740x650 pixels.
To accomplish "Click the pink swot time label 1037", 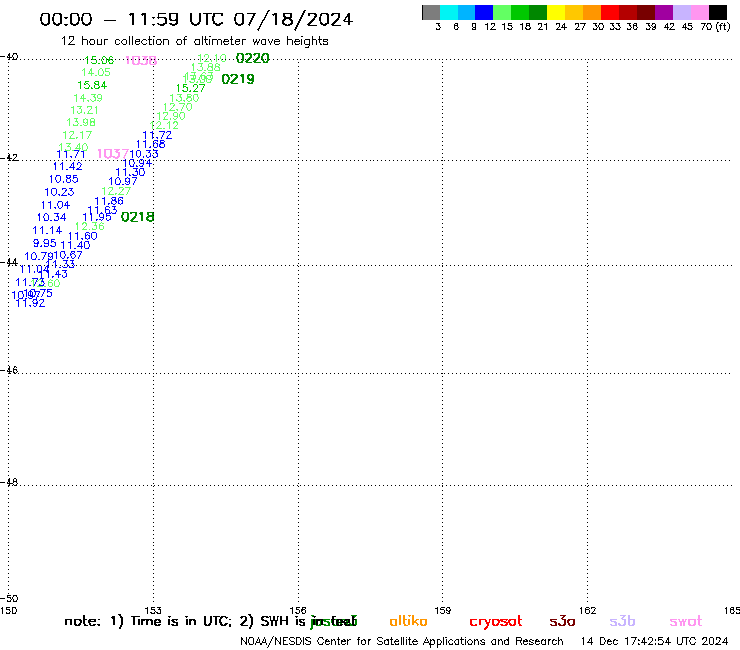I will pyautogui.click(x=113, y=153).
